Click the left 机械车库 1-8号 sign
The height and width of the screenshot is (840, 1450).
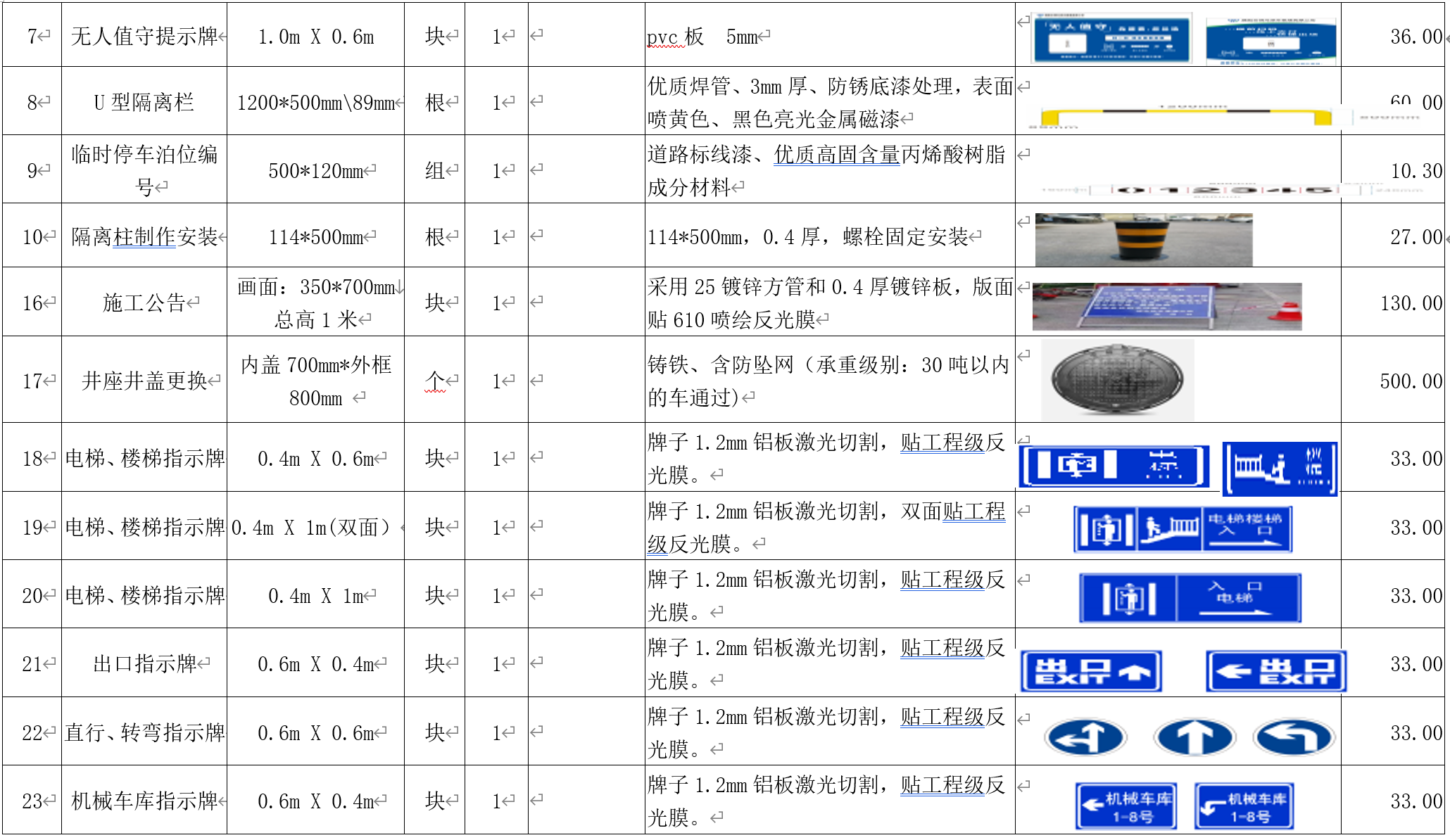(x=1126, y=806)
